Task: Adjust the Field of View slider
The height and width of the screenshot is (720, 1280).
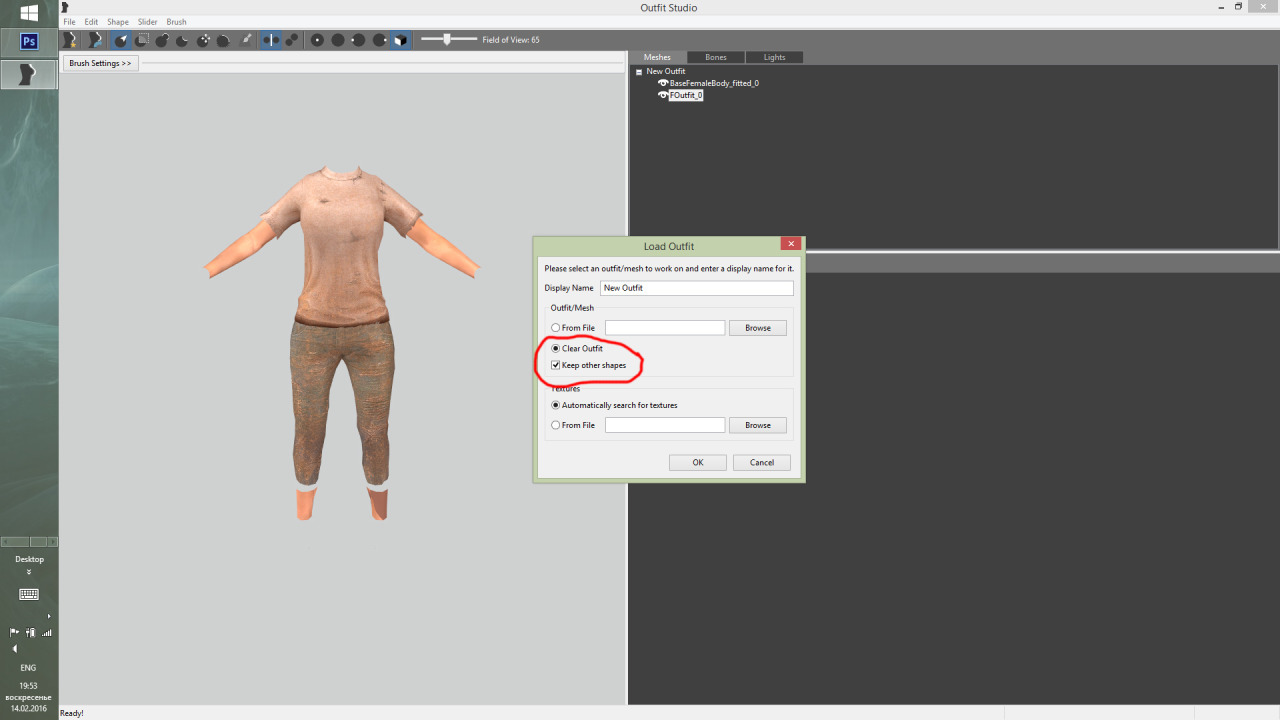Action: click(x=447, y=39)
